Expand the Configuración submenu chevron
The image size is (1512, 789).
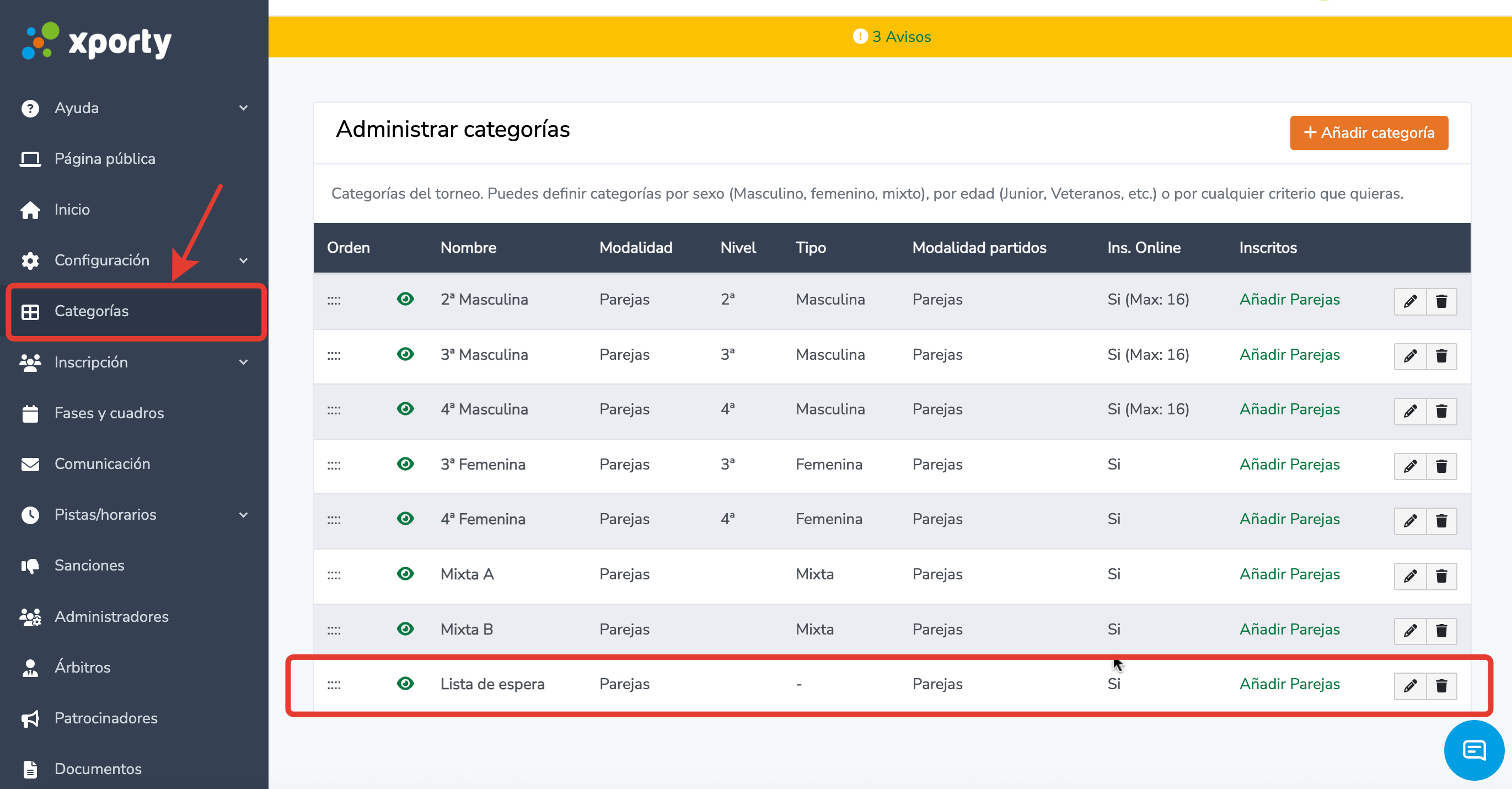pos(243,260)
